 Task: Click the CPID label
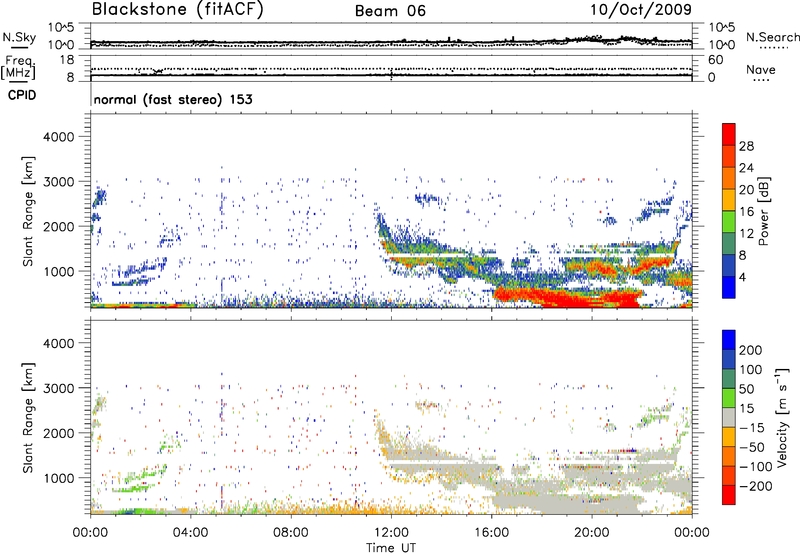pyautogui.click(x=22, y=95)
